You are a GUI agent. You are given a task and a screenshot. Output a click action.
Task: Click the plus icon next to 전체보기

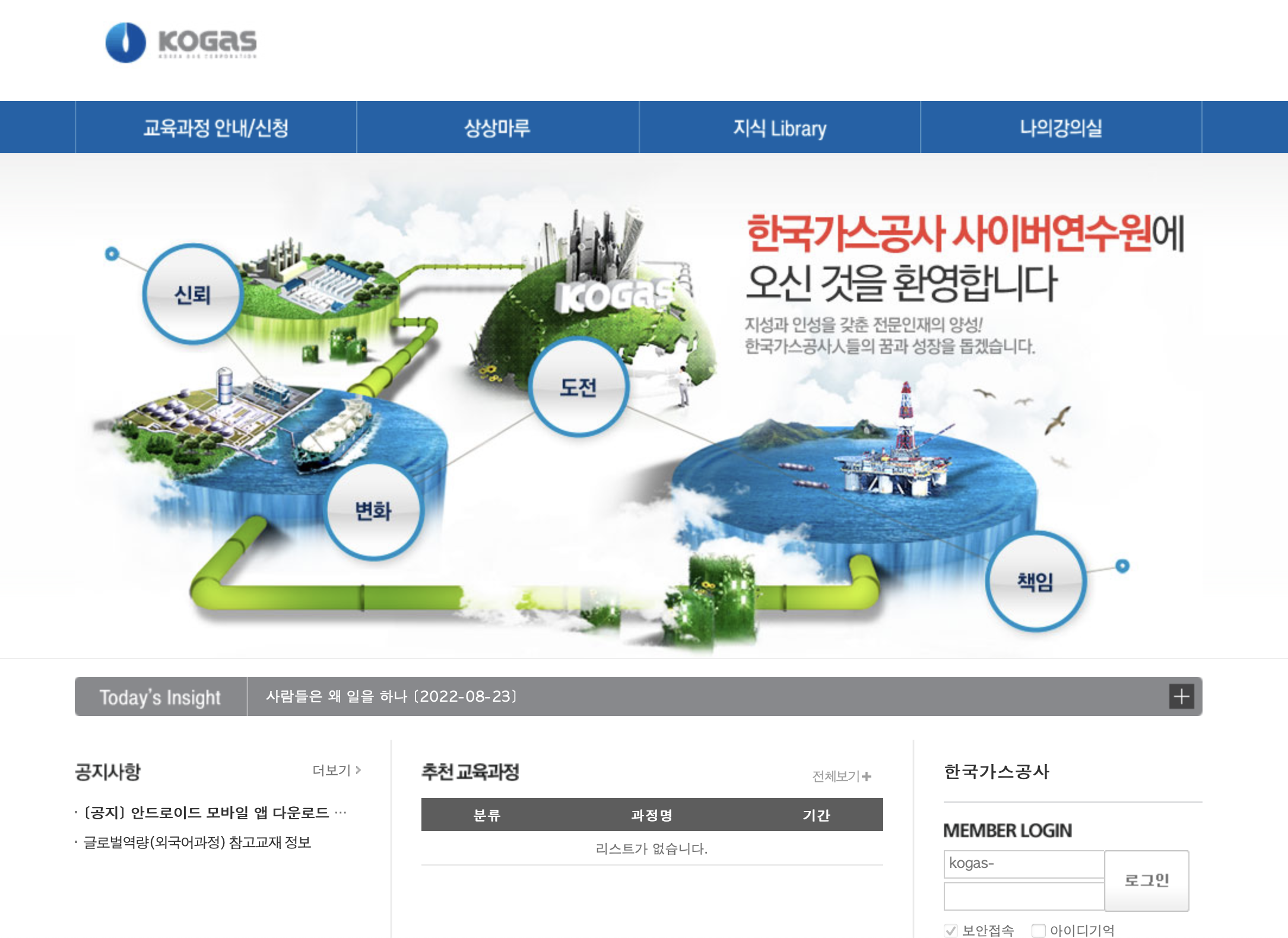(867, 776)
